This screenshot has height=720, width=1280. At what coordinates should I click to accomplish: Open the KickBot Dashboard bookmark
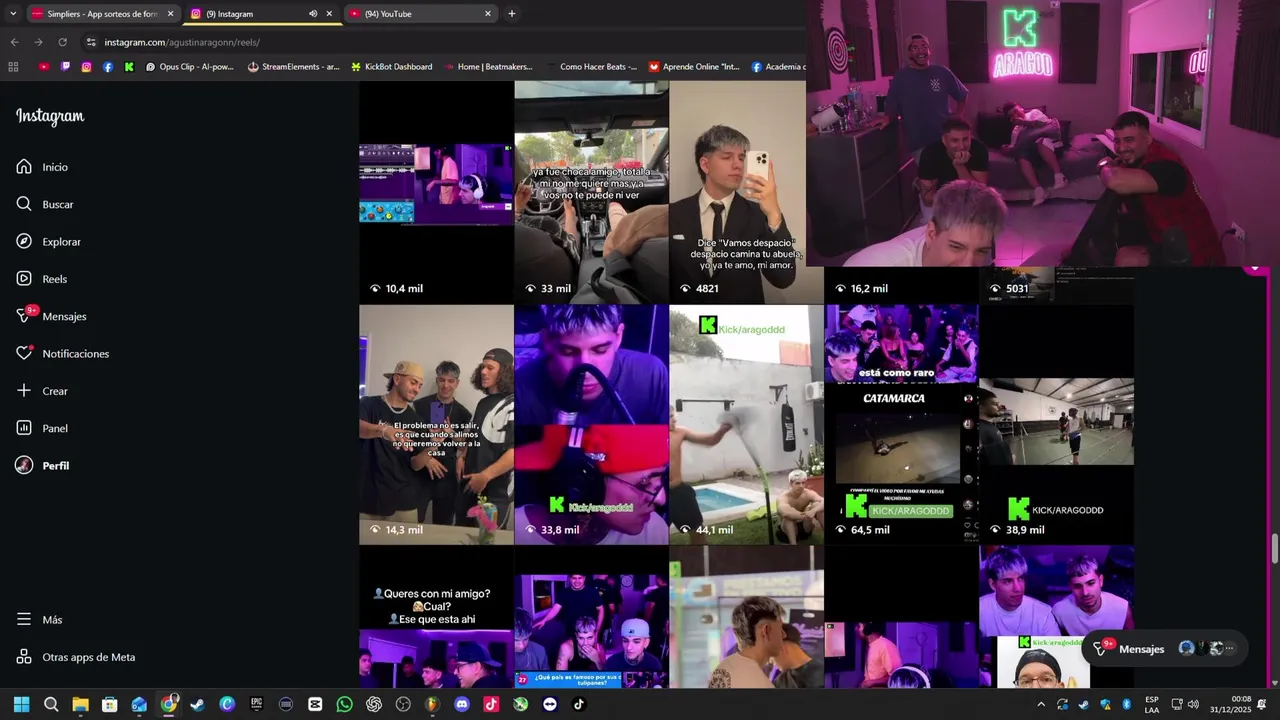tap(391, 67)
